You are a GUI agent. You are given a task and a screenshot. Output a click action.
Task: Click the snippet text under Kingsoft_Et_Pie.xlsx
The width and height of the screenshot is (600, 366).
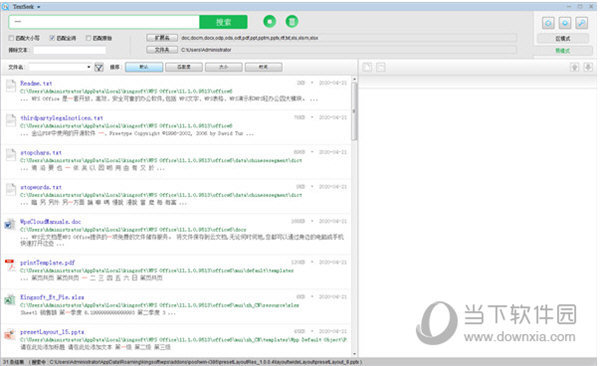[x=98, y=313]
